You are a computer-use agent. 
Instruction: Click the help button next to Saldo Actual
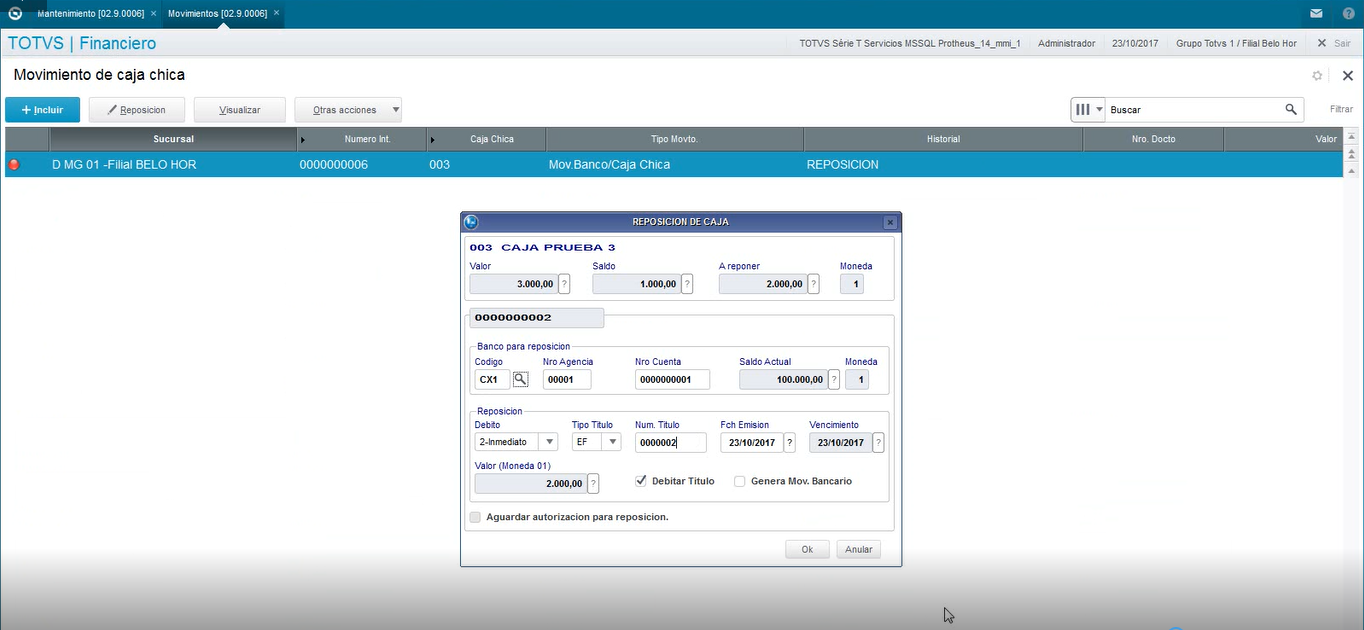(834, 380)
